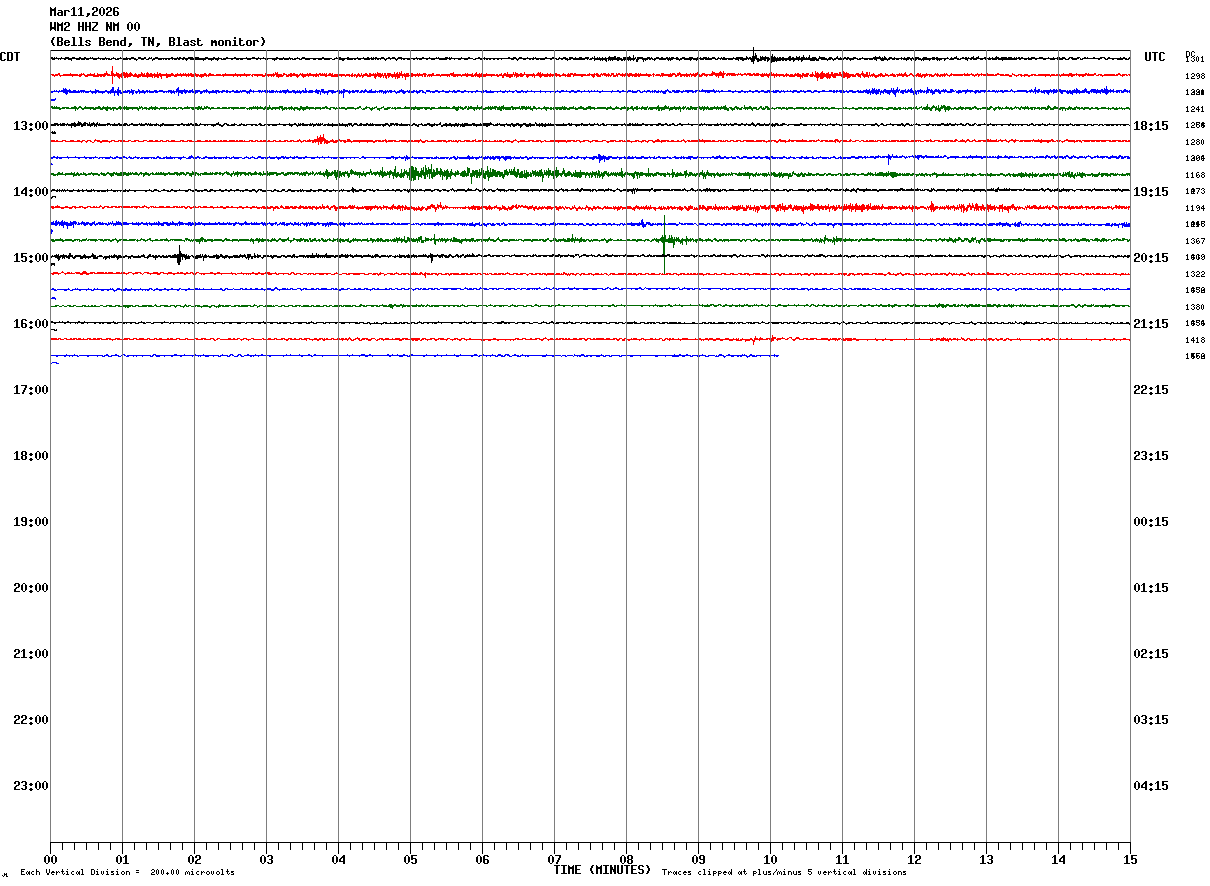The width and height of the screenshot is (1210, 886).
Task: Click the black spike near minute 2 at 15:00
Action: coord(179,256)
